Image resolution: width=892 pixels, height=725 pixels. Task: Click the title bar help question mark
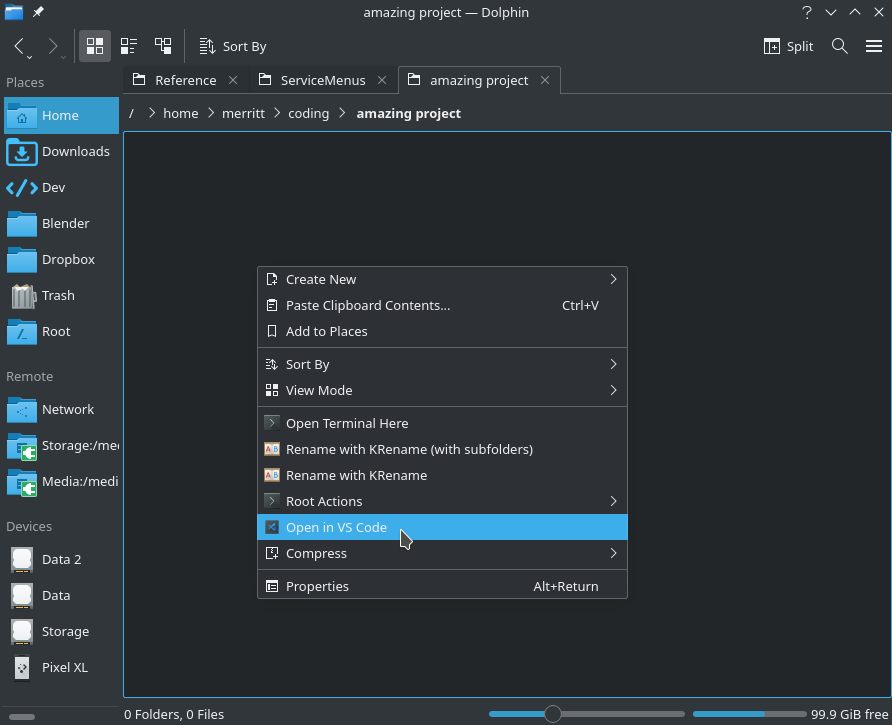pyautogui.click(x=806, y=12)
